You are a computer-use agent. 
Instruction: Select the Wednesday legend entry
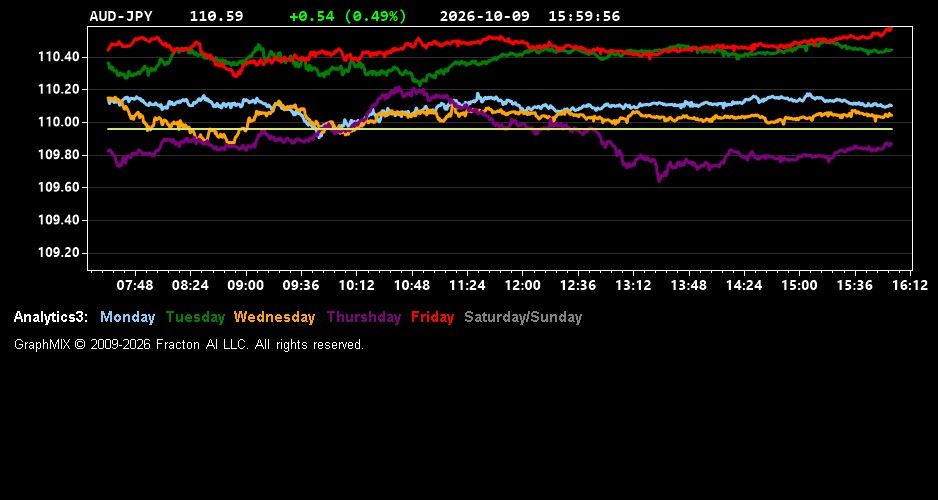[275, 318]
